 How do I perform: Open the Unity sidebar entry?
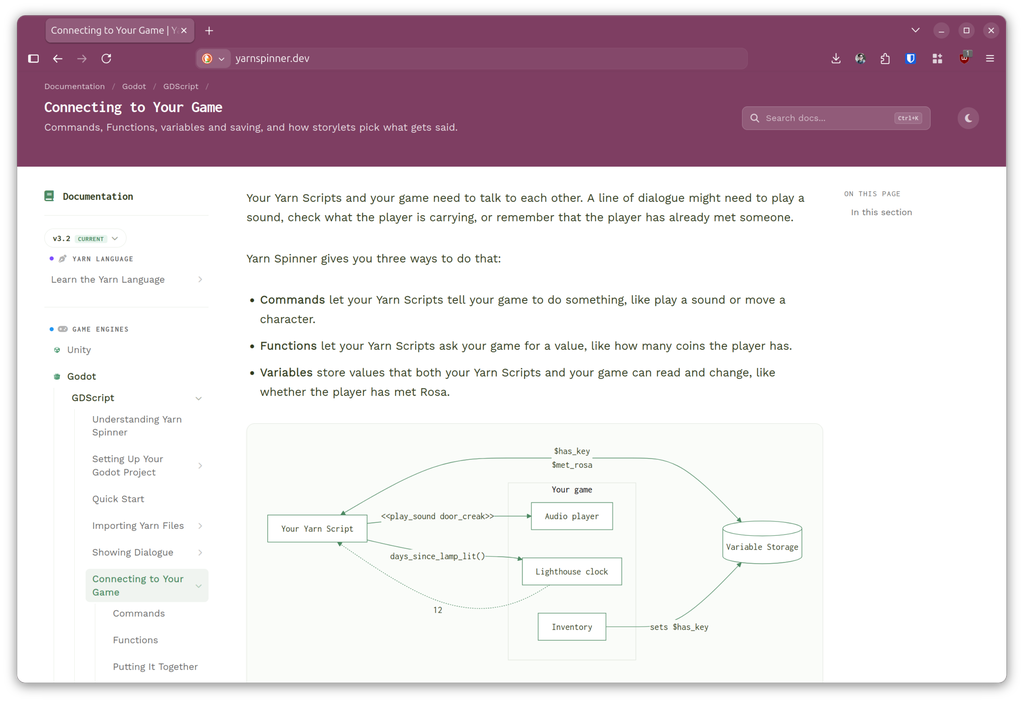point(79,350)
